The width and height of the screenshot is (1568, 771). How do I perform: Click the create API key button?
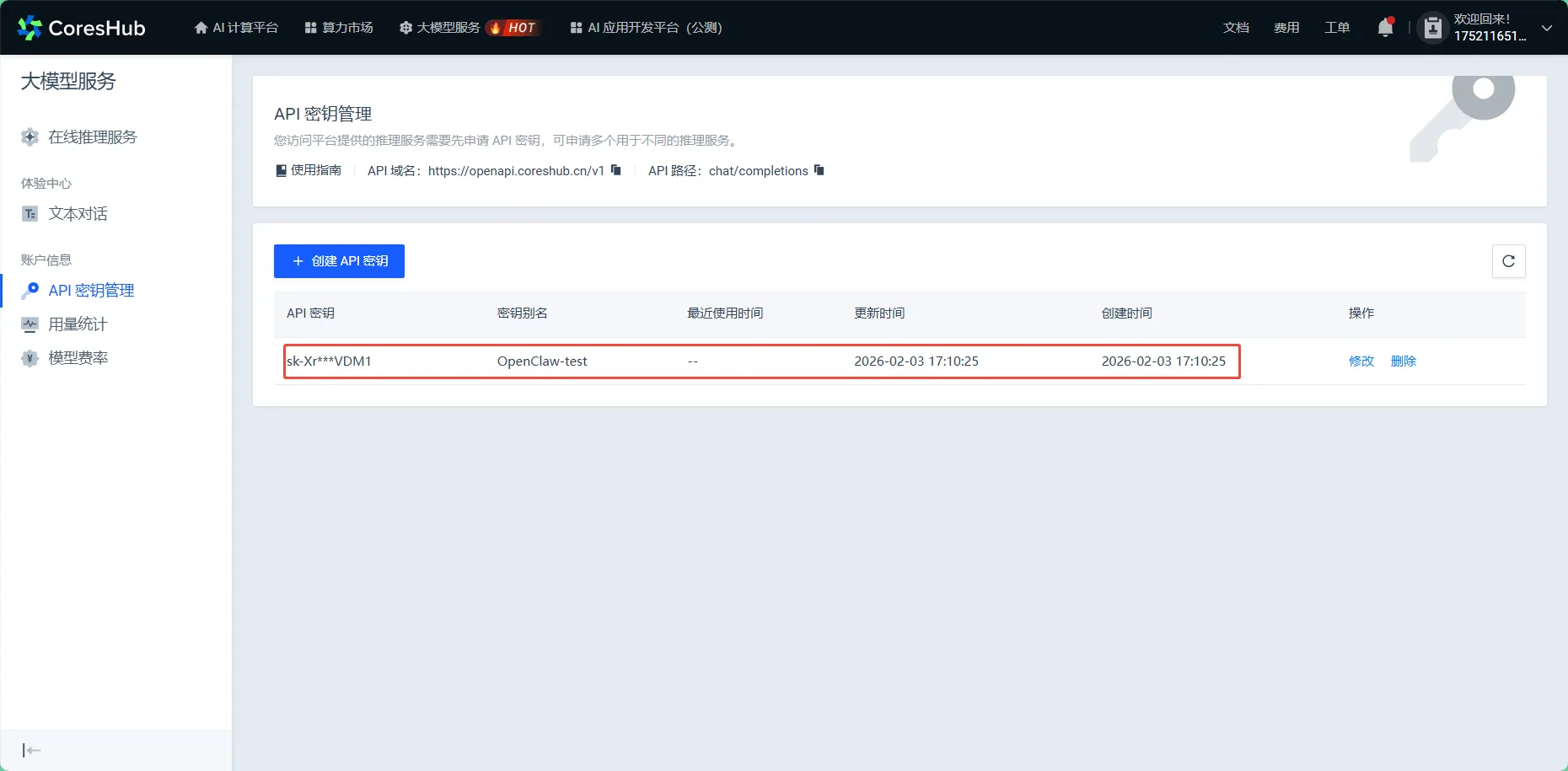click(x=339, y=261)
